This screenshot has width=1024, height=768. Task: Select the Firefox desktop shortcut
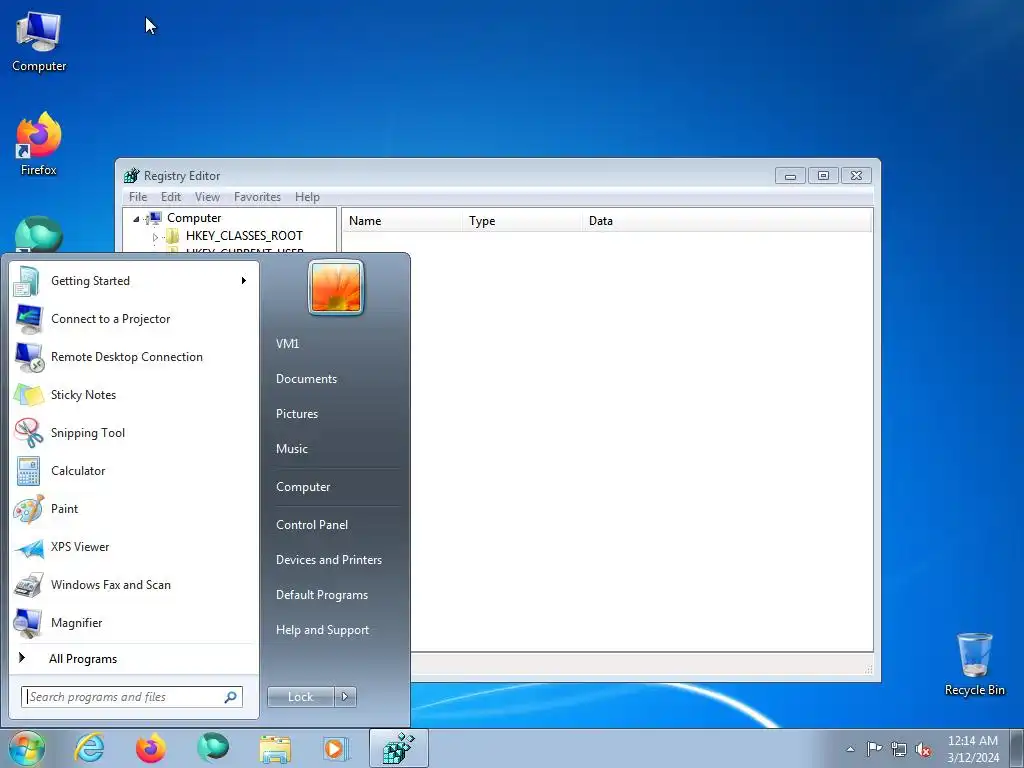[x=39, y=144]
